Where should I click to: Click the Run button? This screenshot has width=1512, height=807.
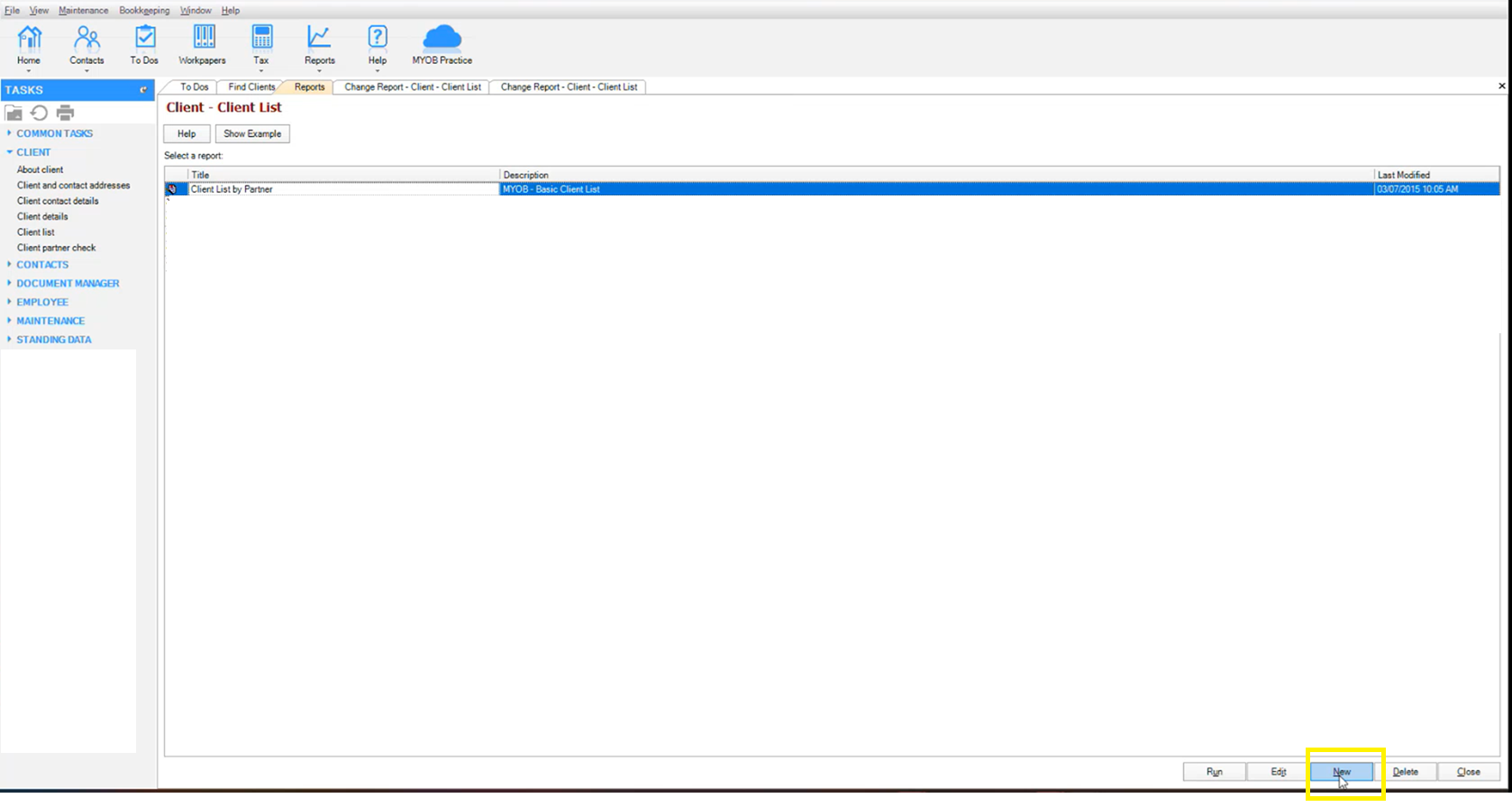pyautogui.click(x=1215, y=772)
